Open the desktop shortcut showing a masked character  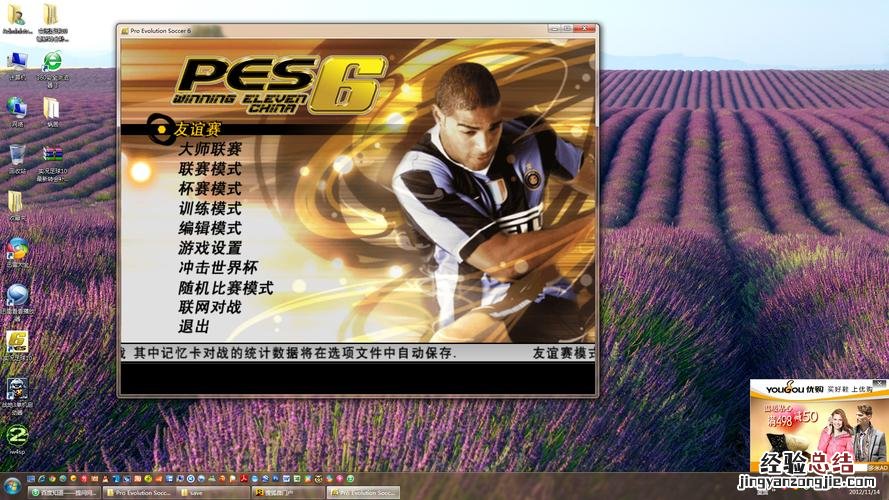pyautogui.click(x=18, y=396)
